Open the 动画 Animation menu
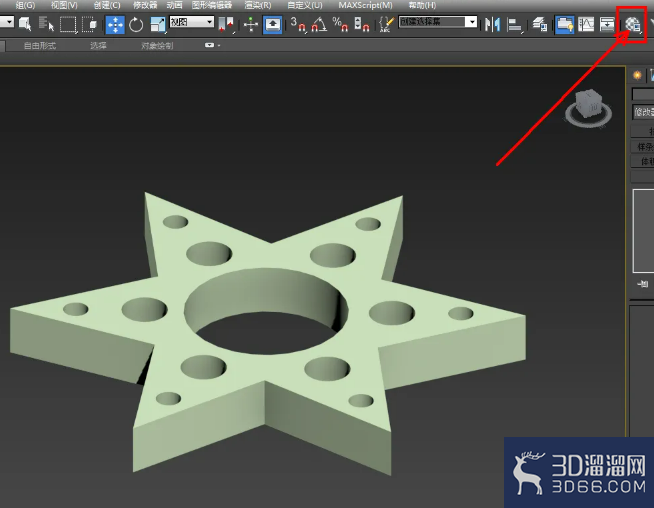Image resolution: width=654 pixels, height=508 pixels. pos(174,5)
